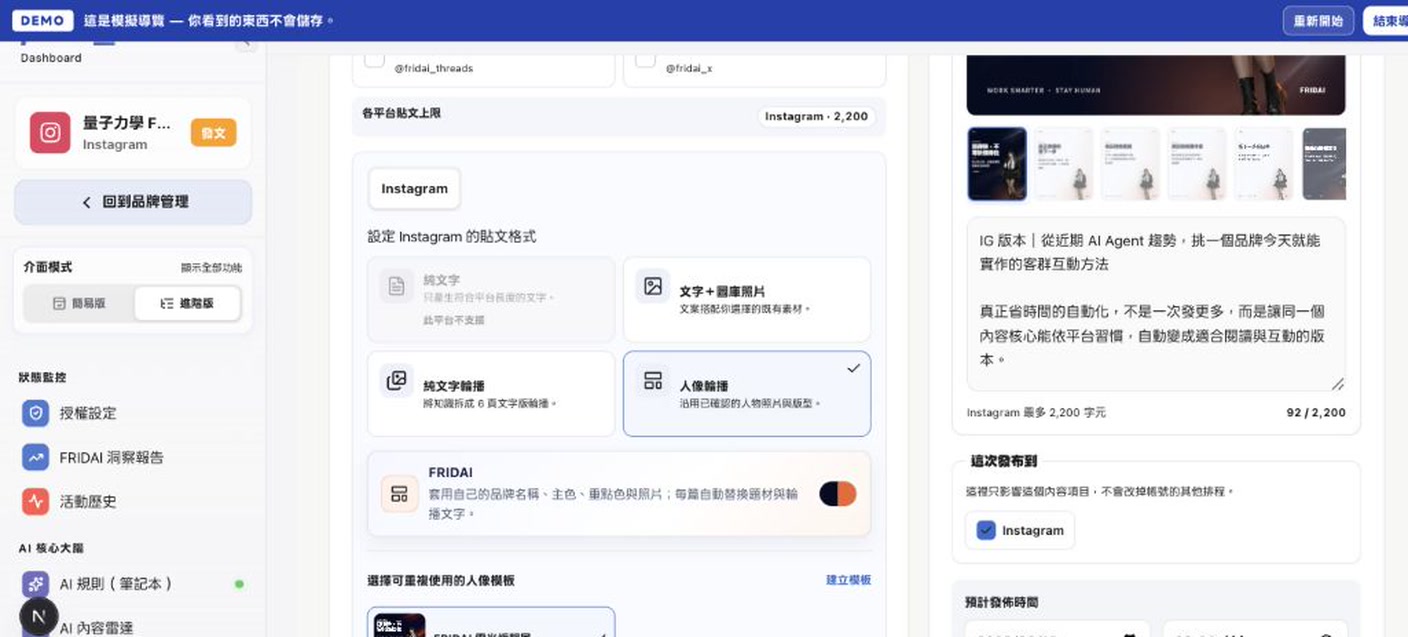The image size is (1408, 637).
Task: Click the layout icon of 人像輪播
Action: (x=653, y=380)
